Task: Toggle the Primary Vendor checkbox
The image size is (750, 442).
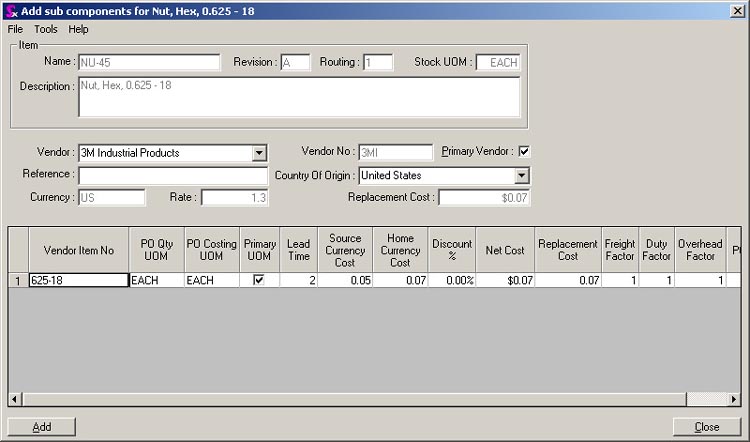Action: (523, 152)
